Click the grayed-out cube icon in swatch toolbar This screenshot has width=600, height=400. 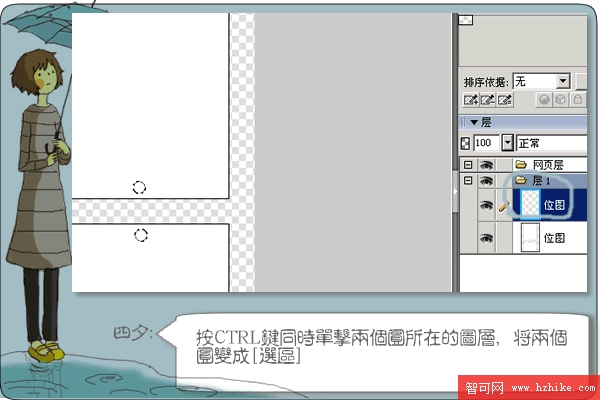(x=561, y=100)
